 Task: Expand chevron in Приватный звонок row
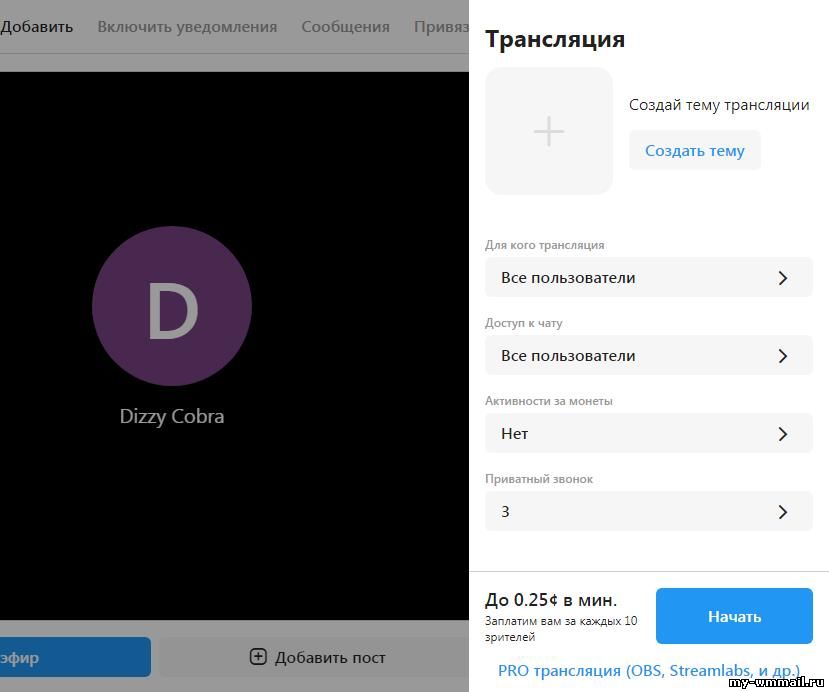[783, 512]
